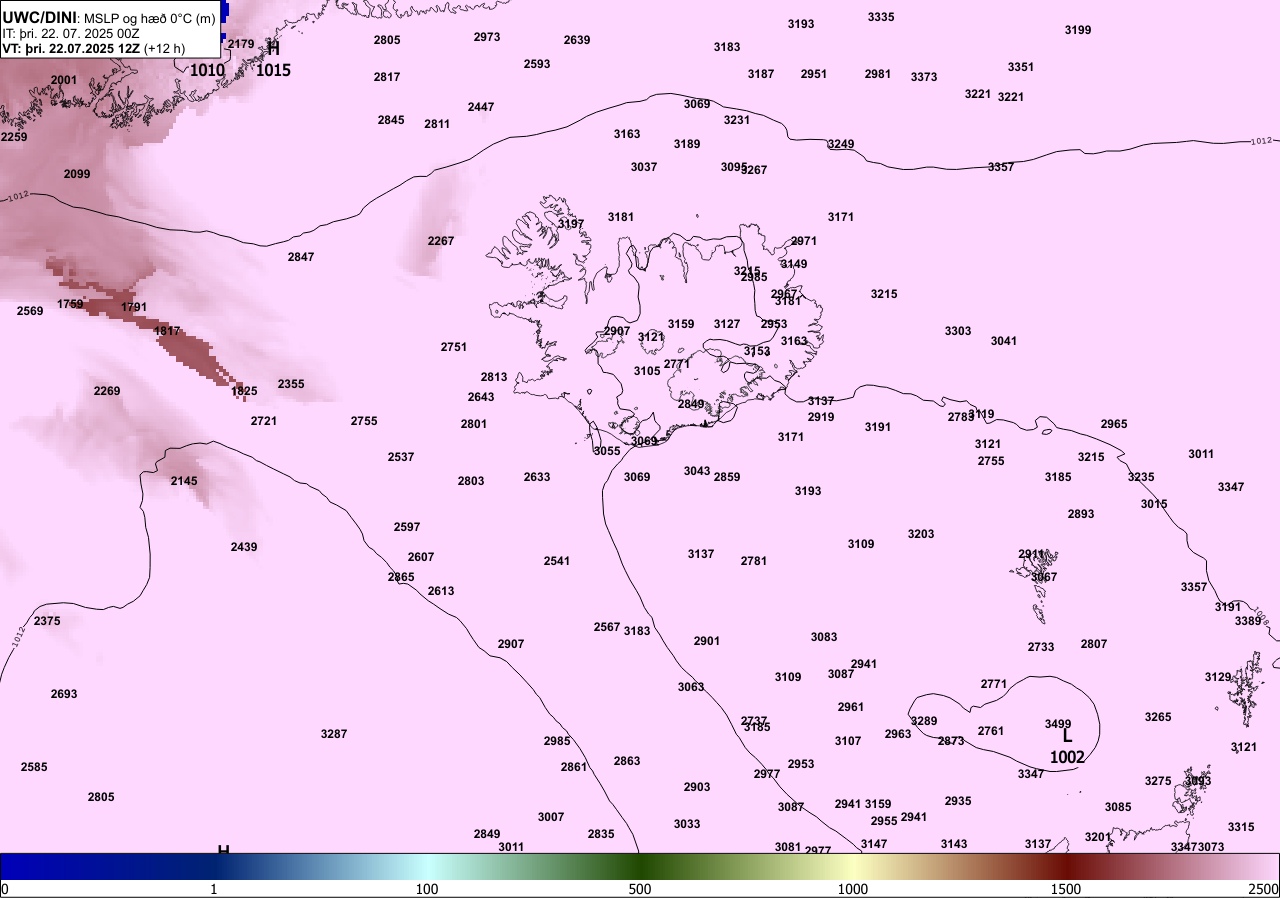Click the 2585 height value
Viewport: 1280px width, 898px height.
tap(34, 767)
